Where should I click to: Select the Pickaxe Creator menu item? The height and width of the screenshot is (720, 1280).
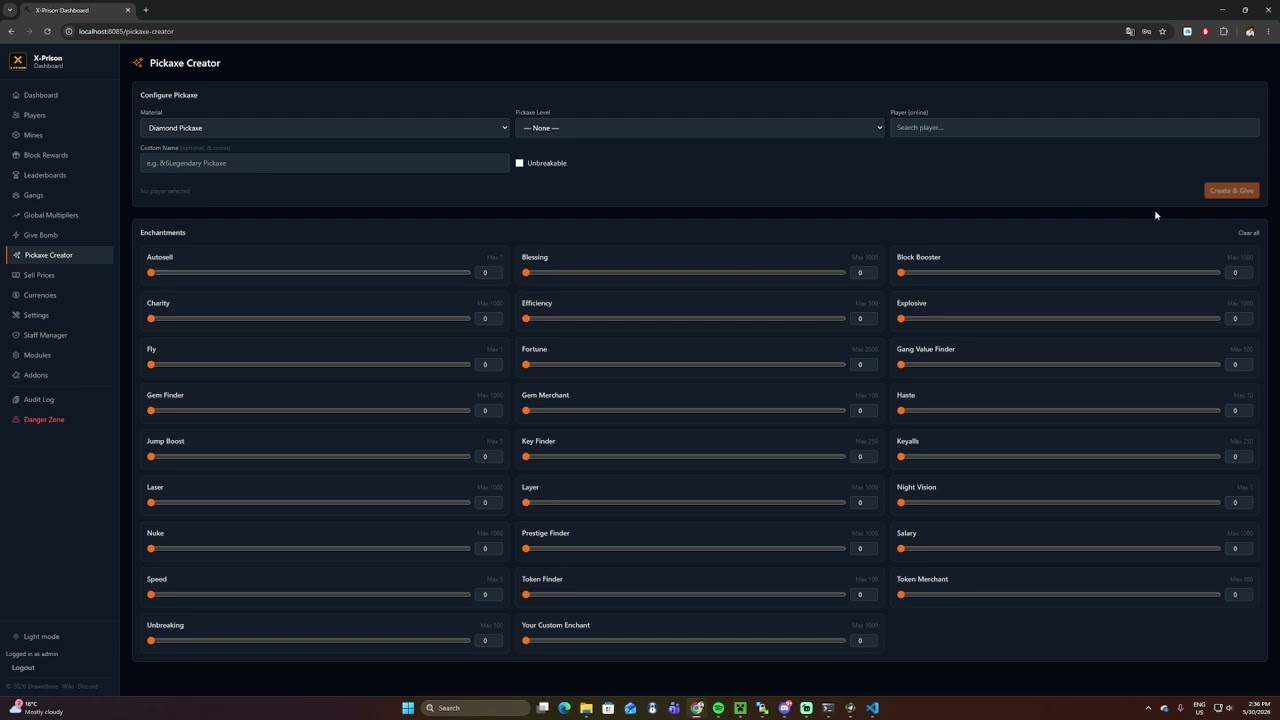(59, 255)
